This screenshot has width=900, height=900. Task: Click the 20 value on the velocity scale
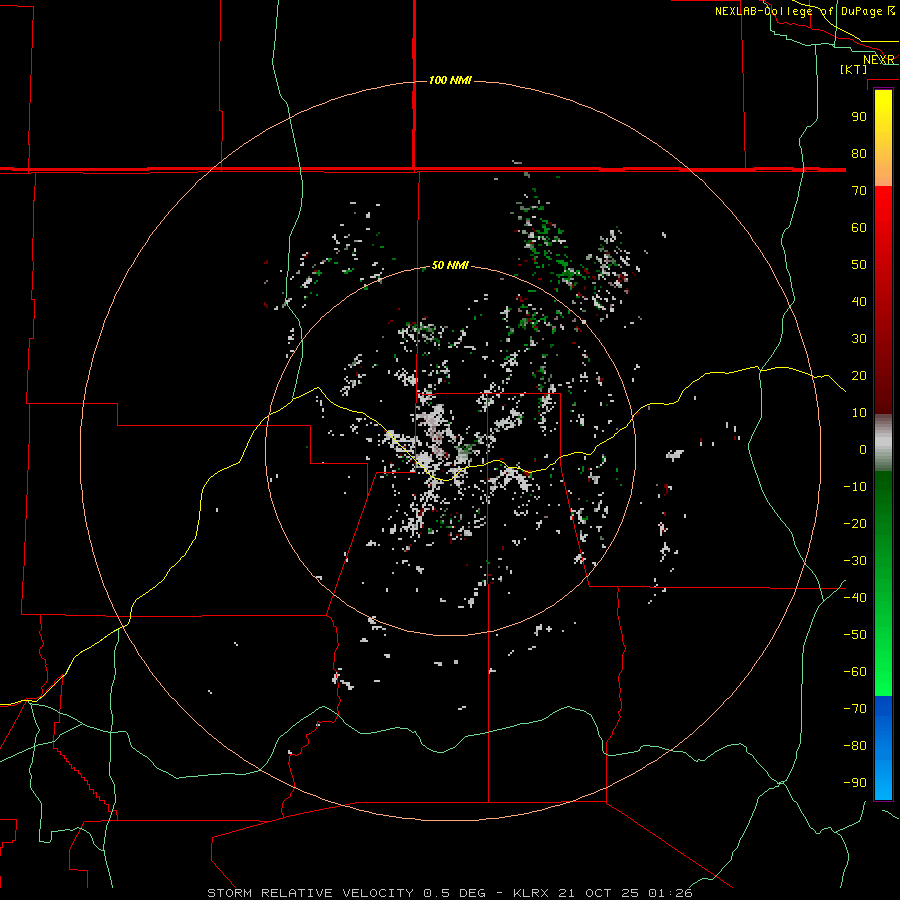coord(859,375)
